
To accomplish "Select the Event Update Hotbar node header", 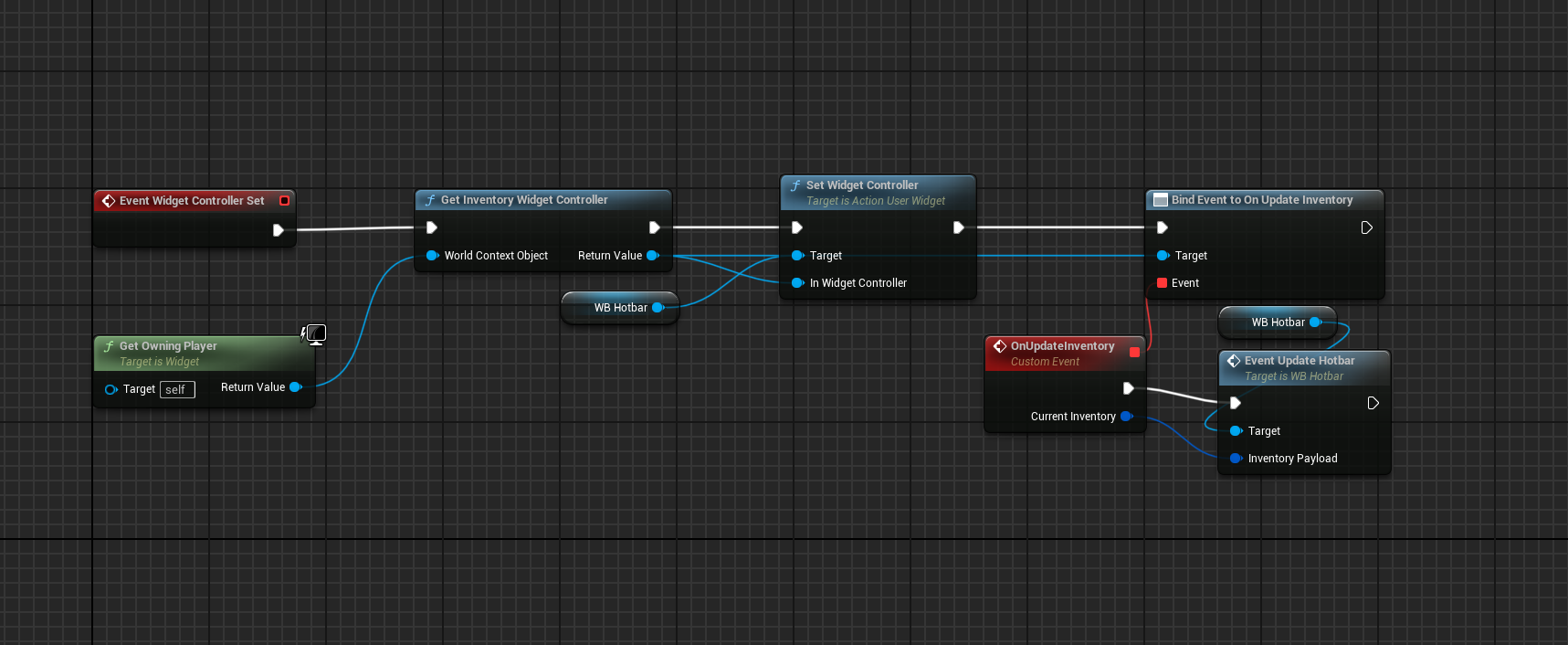I will 1299,361.
